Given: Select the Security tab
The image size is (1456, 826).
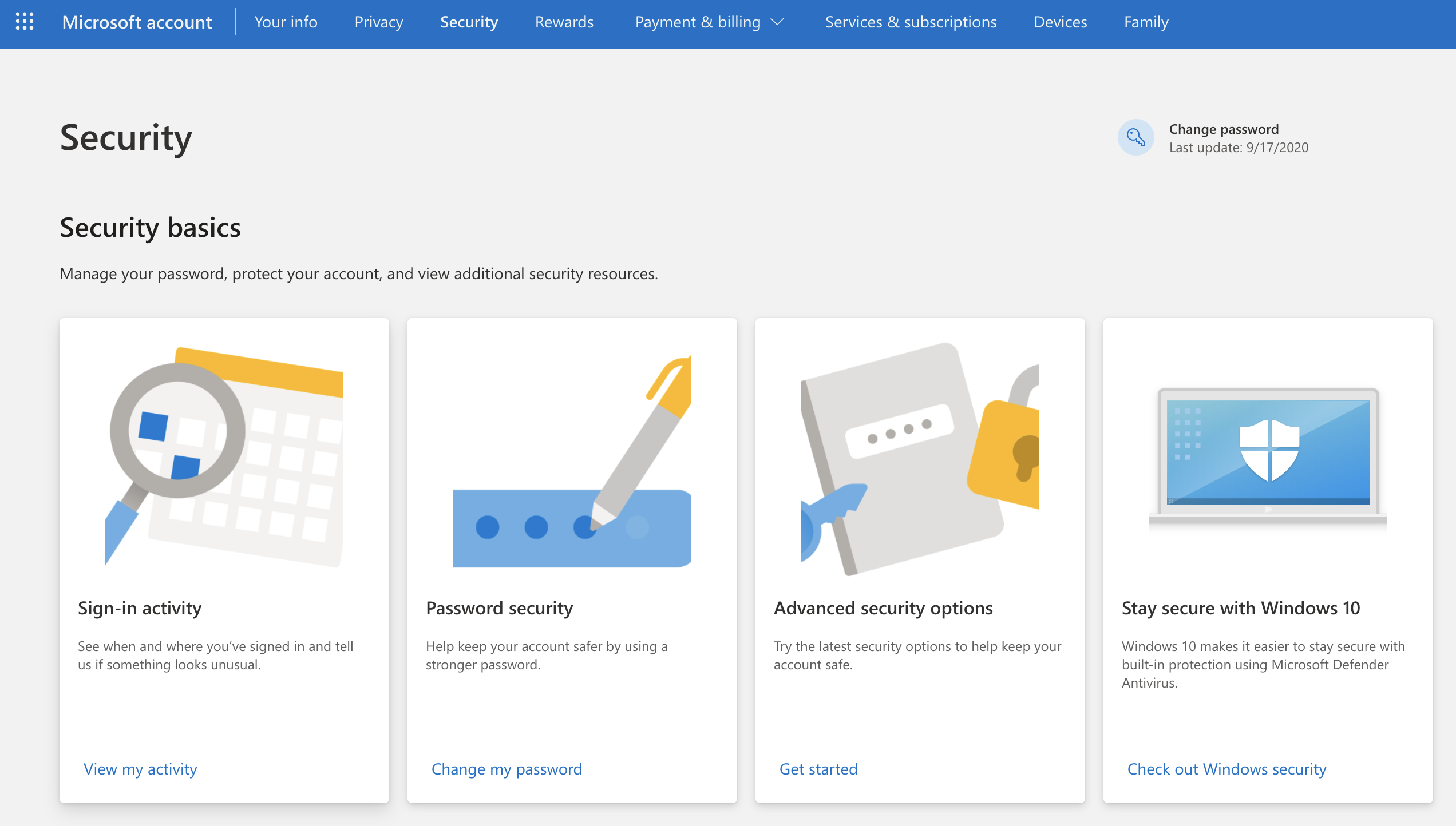Looking at the screenshot, I should pyautogui.click(x=469, y=22).
